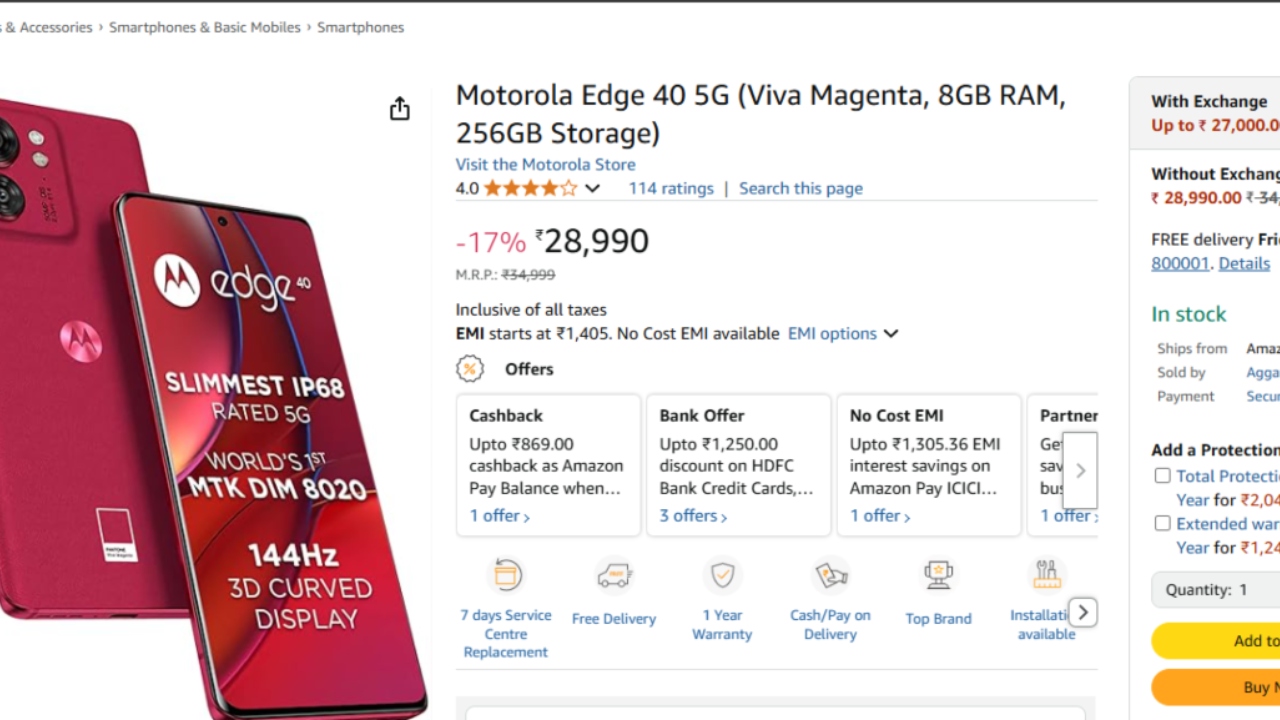Show next service features with arrow
Image resolution: width=1280 pixels, height=720 pixels.
click(x=1082, y=612)
